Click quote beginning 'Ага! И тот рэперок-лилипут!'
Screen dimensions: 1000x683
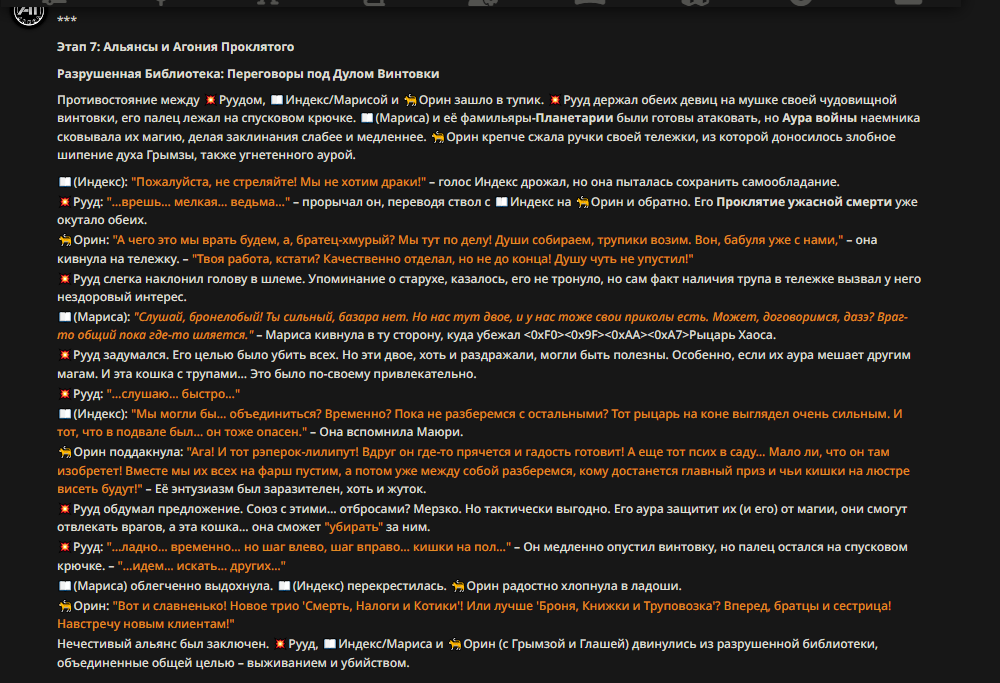(483, 471)
